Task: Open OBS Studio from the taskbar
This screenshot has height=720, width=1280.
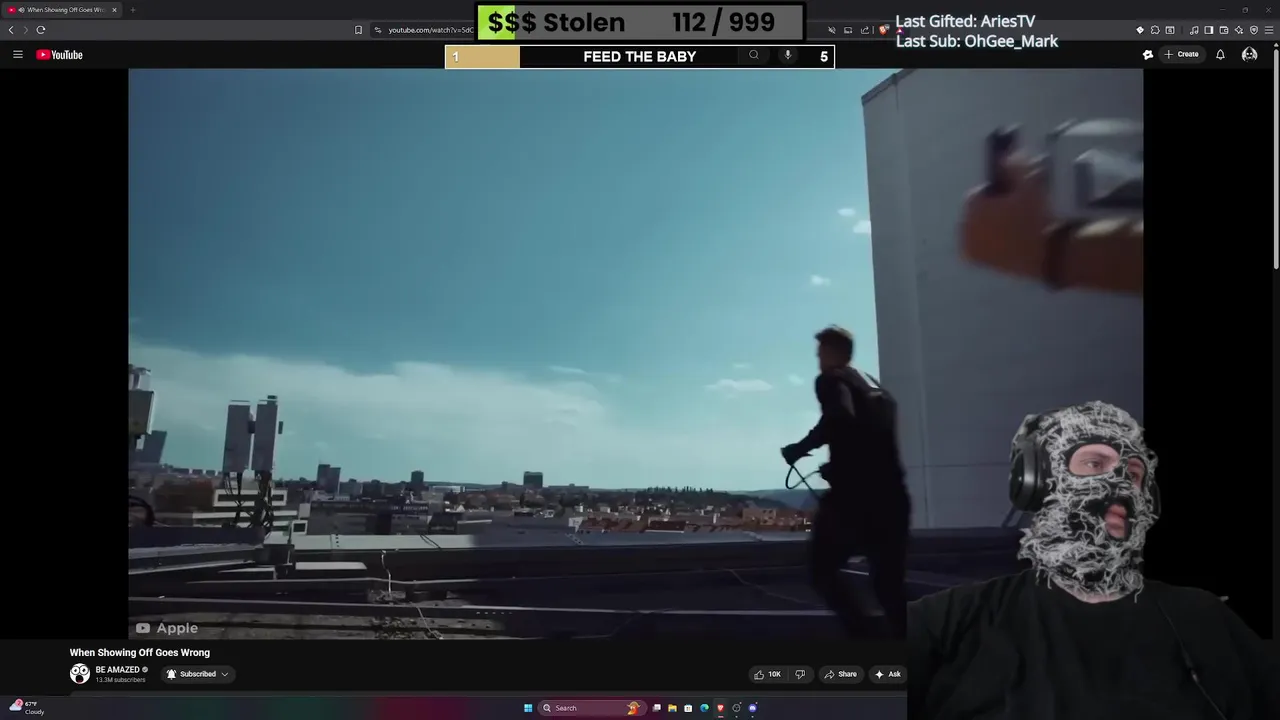Action: [736, 708]
